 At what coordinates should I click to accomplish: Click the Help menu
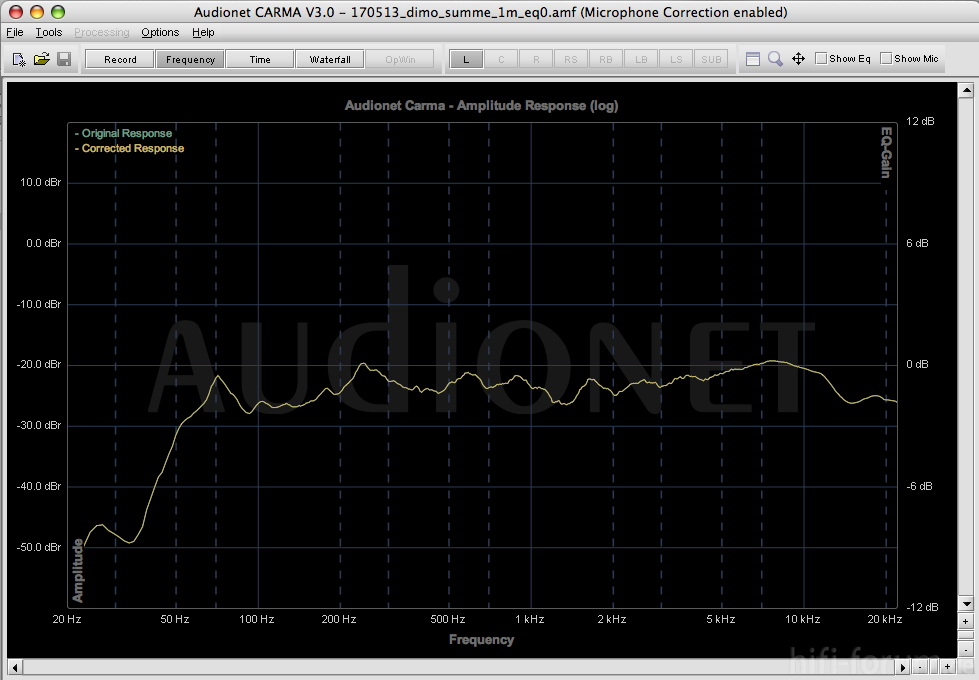point(203,32)
